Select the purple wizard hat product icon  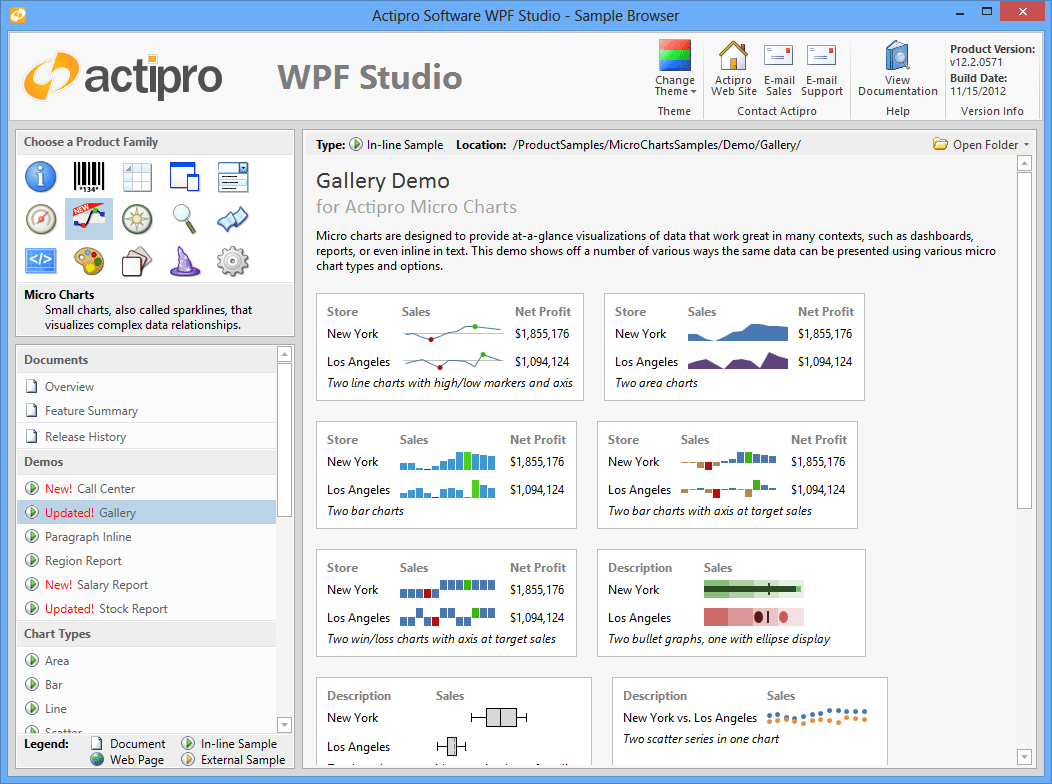coord(185,261)
